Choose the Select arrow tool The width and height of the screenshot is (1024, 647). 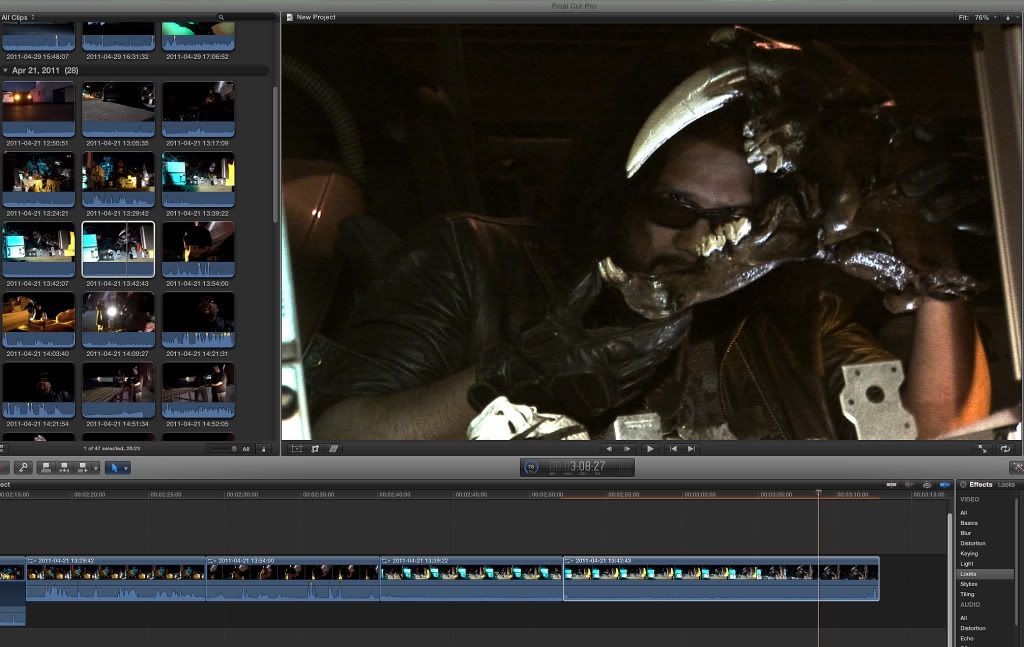(x=114, y=467)
